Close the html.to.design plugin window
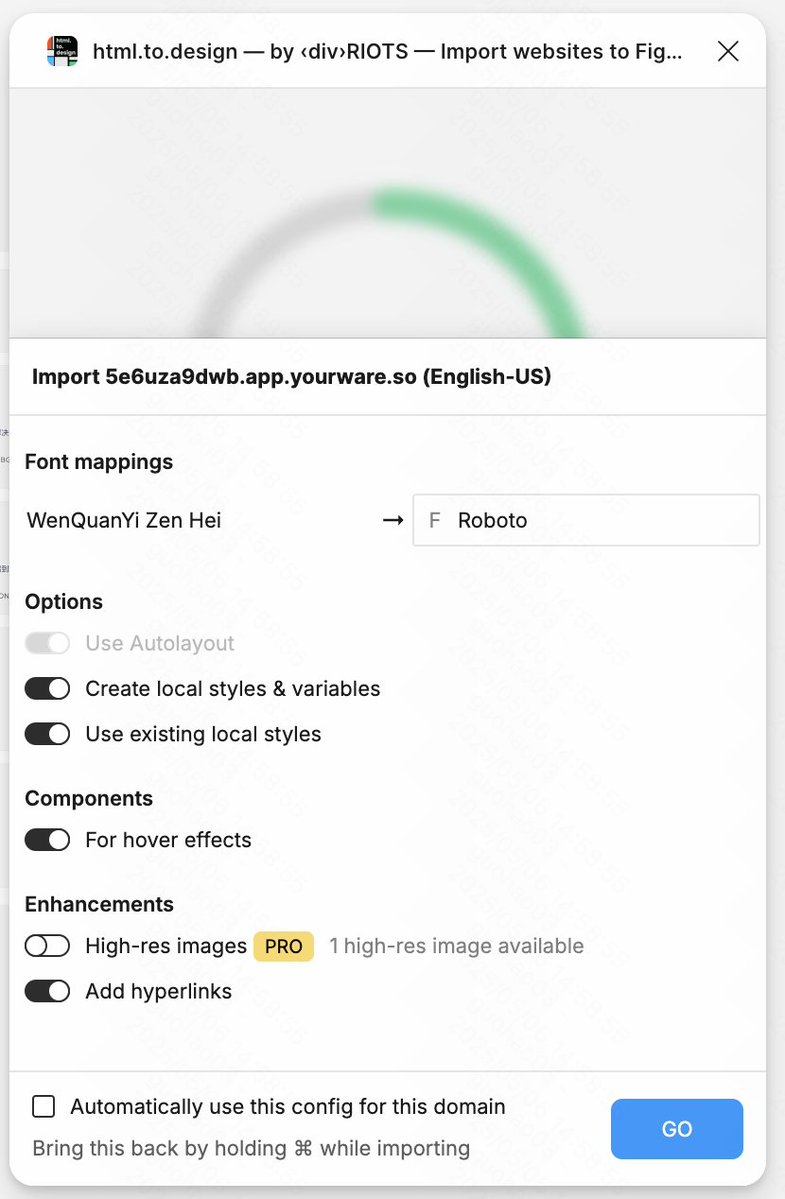Image resolution: width=785 pixels, height=1199 pixels. pos(728,51)
